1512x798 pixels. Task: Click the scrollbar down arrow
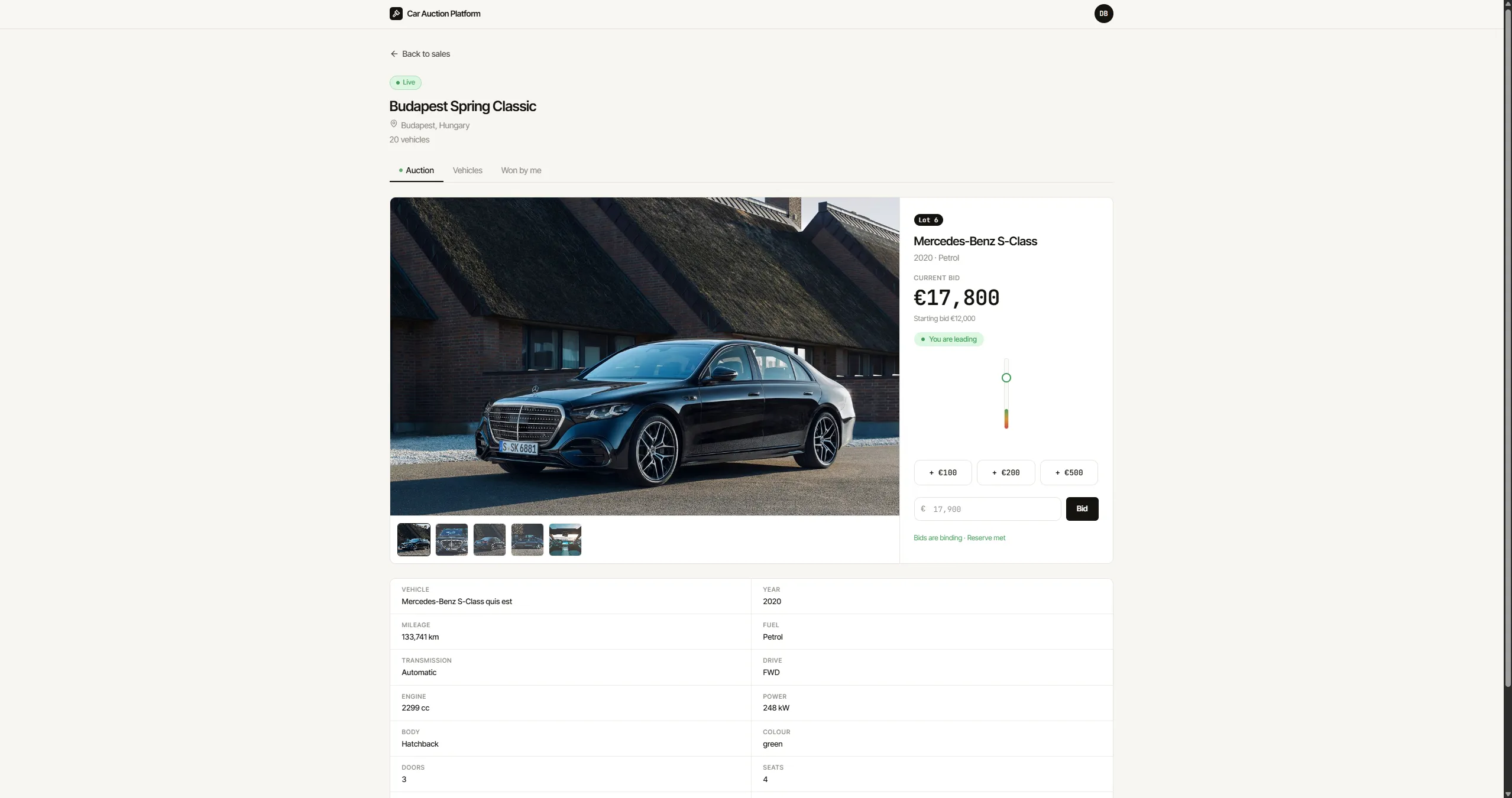tap(1507, 793)
